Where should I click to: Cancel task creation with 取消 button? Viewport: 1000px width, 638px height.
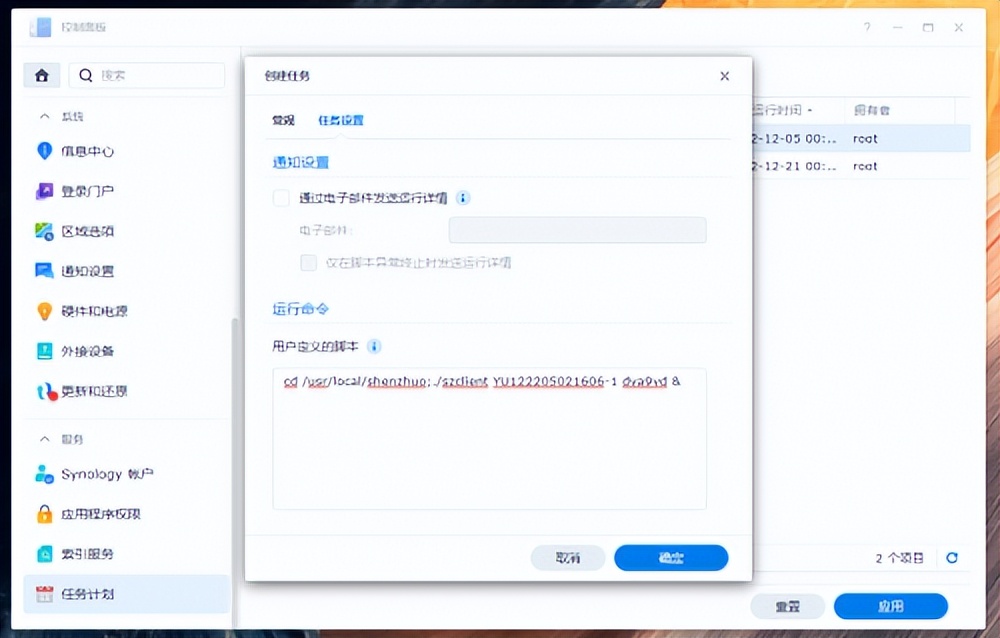tap(568, 558)
